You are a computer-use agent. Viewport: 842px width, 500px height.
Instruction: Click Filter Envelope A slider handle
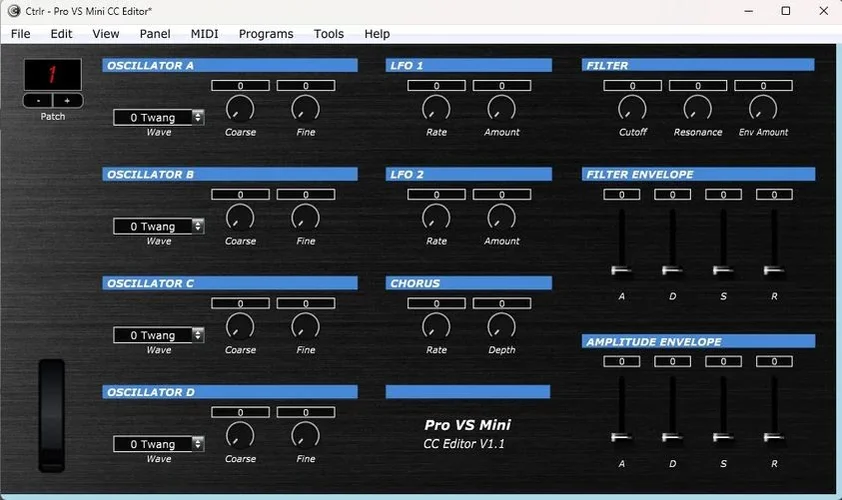621,270
